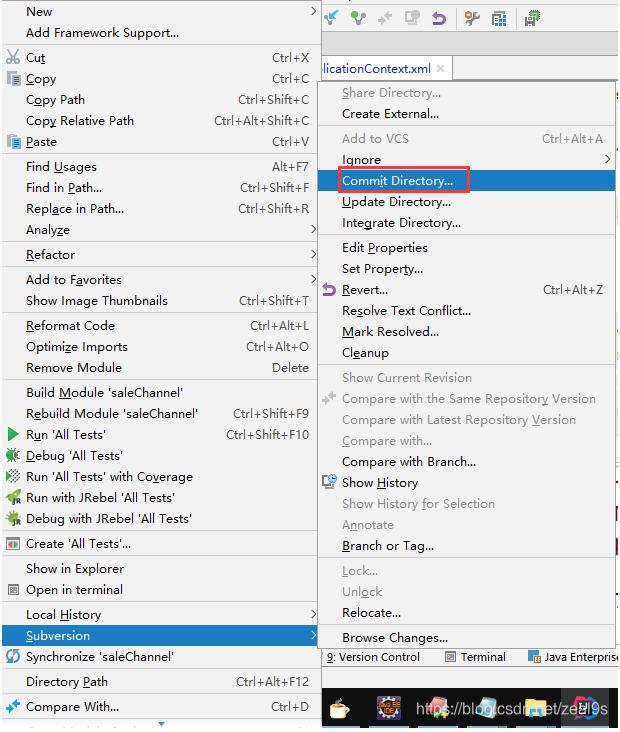Click the Cut scissors icon
Viewport: 620px width, 732px height.
click(x=13, y=58)
